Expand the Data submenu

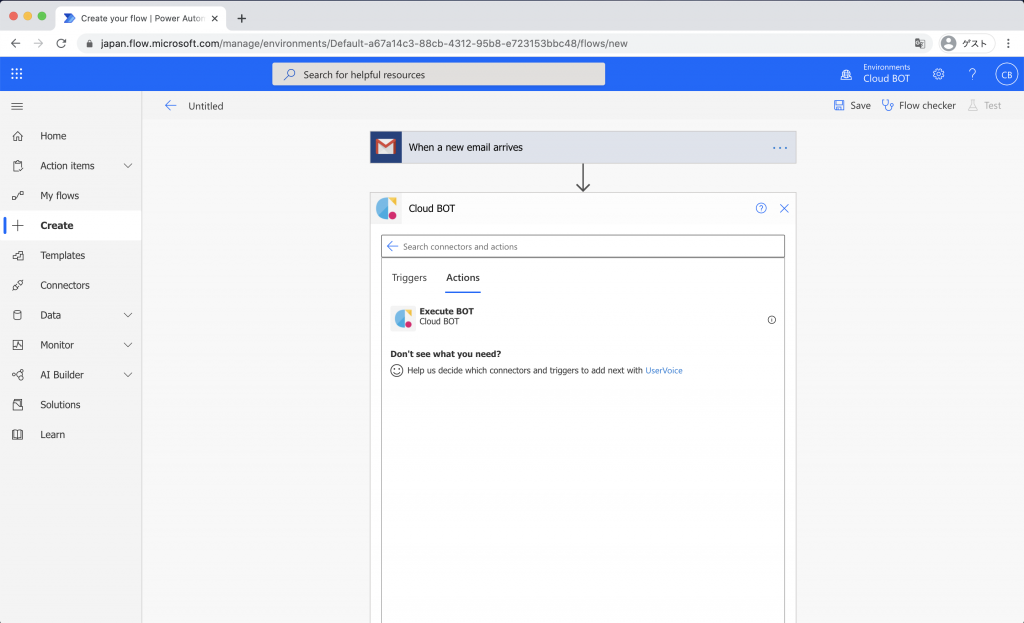click(x=128, y=315)
